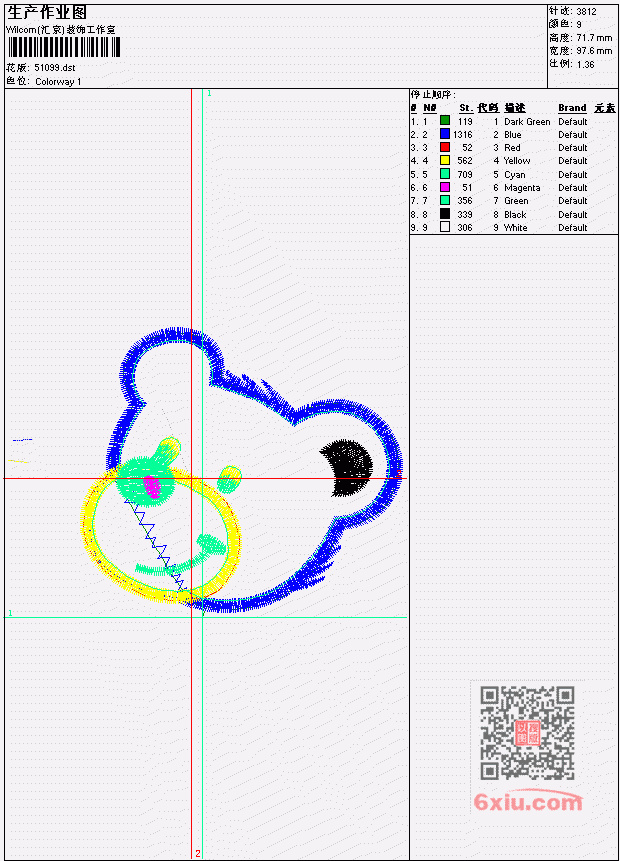Screen dimensions: 620x861
Task: Click the magenta nose in the design
Action: tap(152, 487)
